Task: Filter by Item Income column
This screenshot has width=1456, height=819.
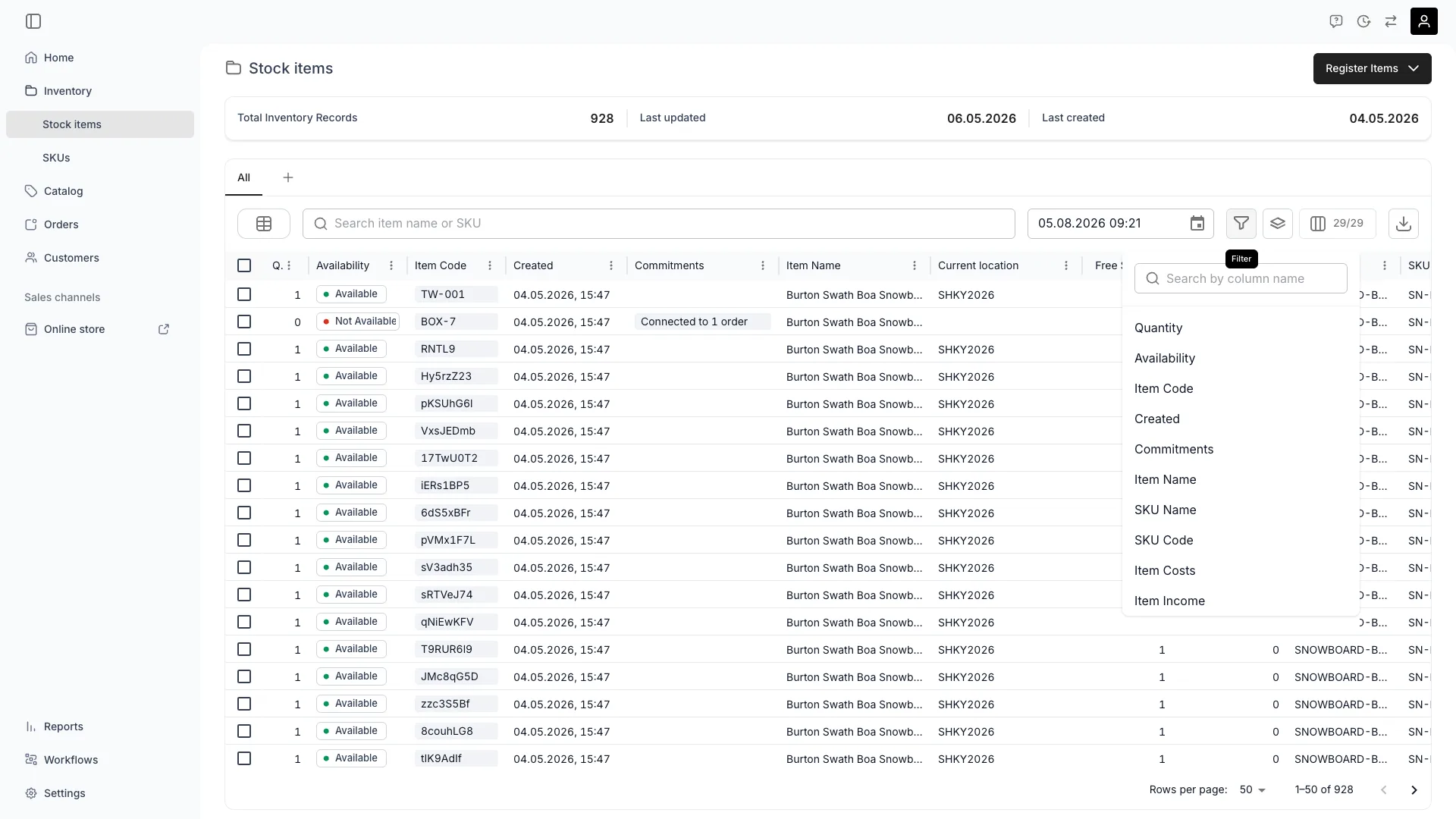Action: tap(1241, 601)
